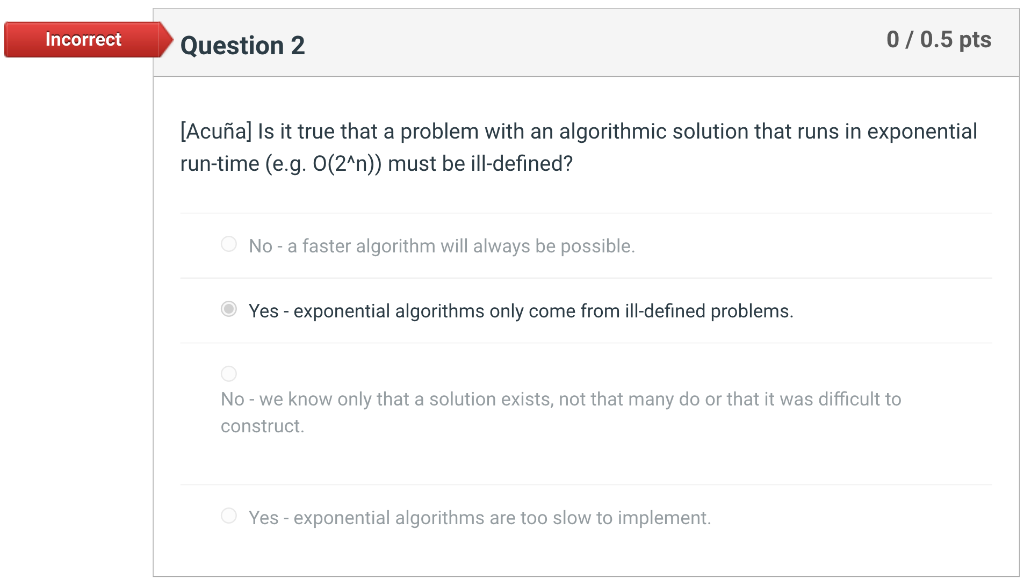Click the red Incorrect badge
Viewport: 1024px width, 580px height.
coord(83,40)
